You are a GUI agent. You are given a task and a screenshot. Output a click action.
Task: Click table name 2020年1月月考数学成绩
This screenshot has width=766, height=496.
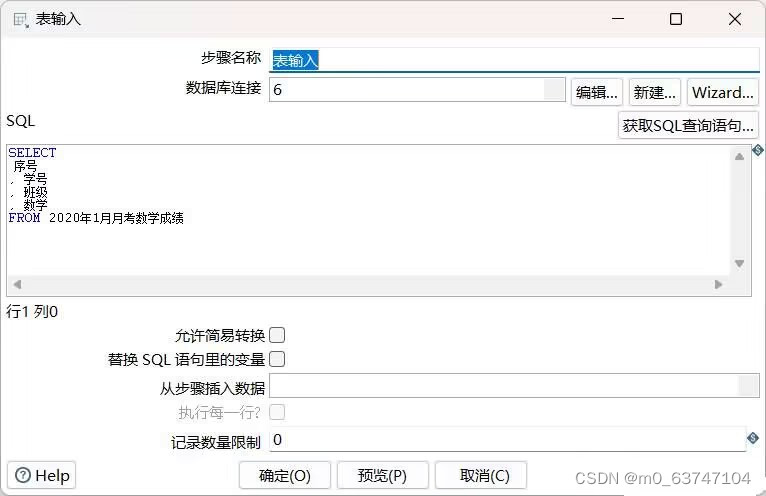pos(116,217)
